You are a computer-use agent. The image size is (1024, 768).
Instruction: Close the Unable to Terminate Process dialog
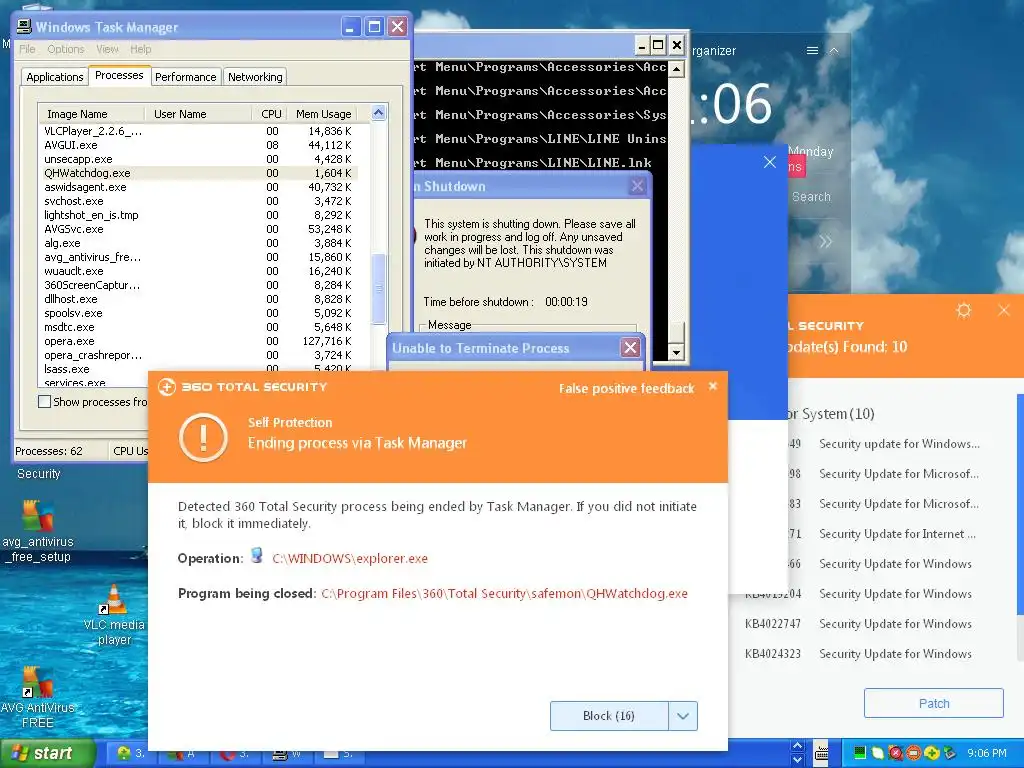(x=630, y=347)
